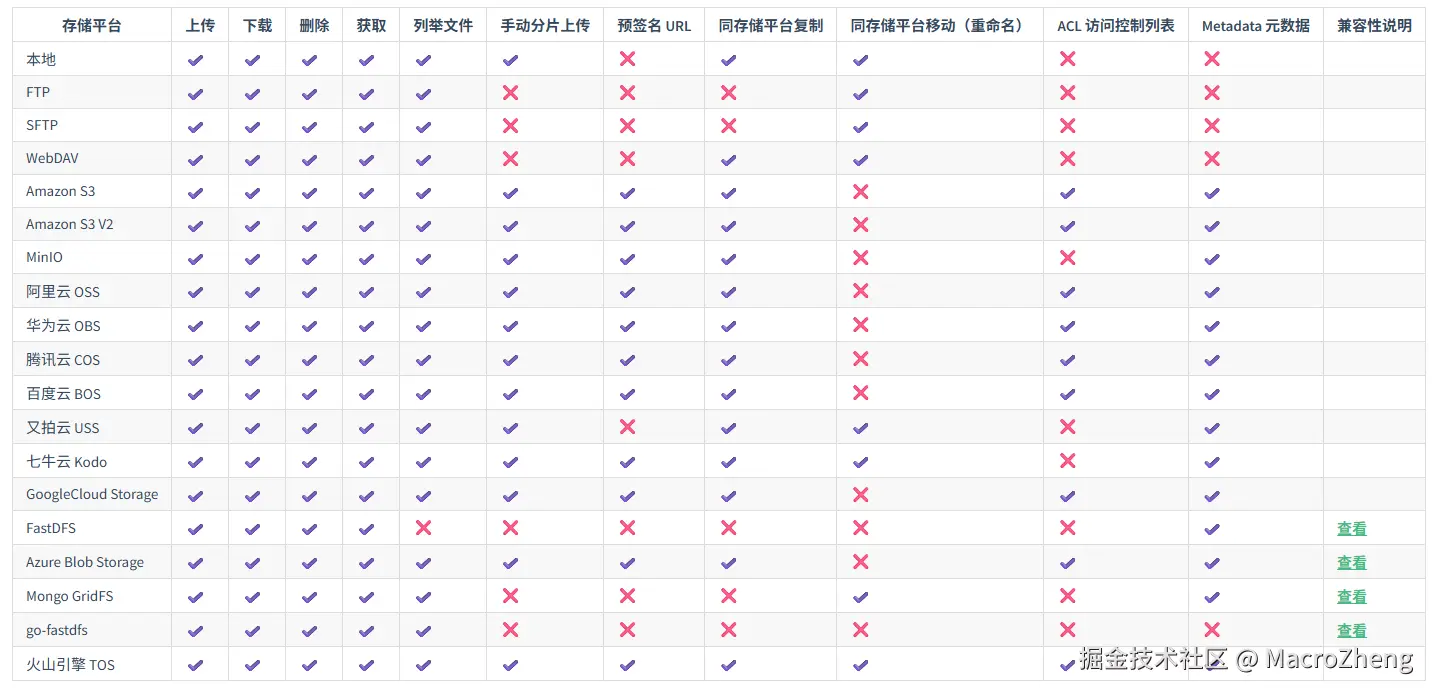Click GoogleCloud Storage row's 同存储平台移动 cross
The image size is (1433, 695).
point(860,493)
